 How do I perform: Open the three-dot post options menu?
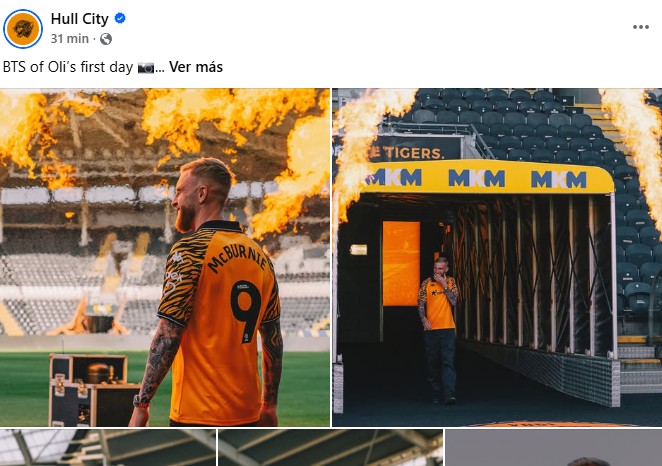point(641,27)
